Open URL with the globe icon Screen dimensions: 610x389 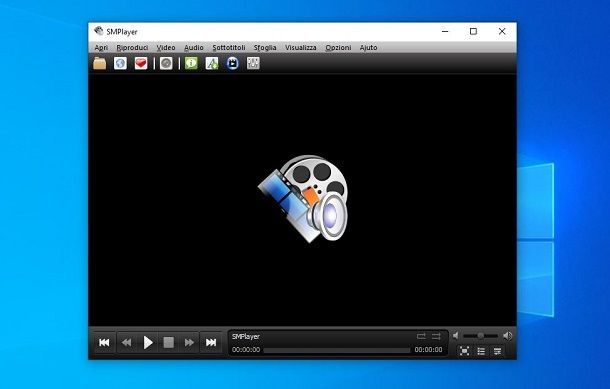click(x=120, y=63)
